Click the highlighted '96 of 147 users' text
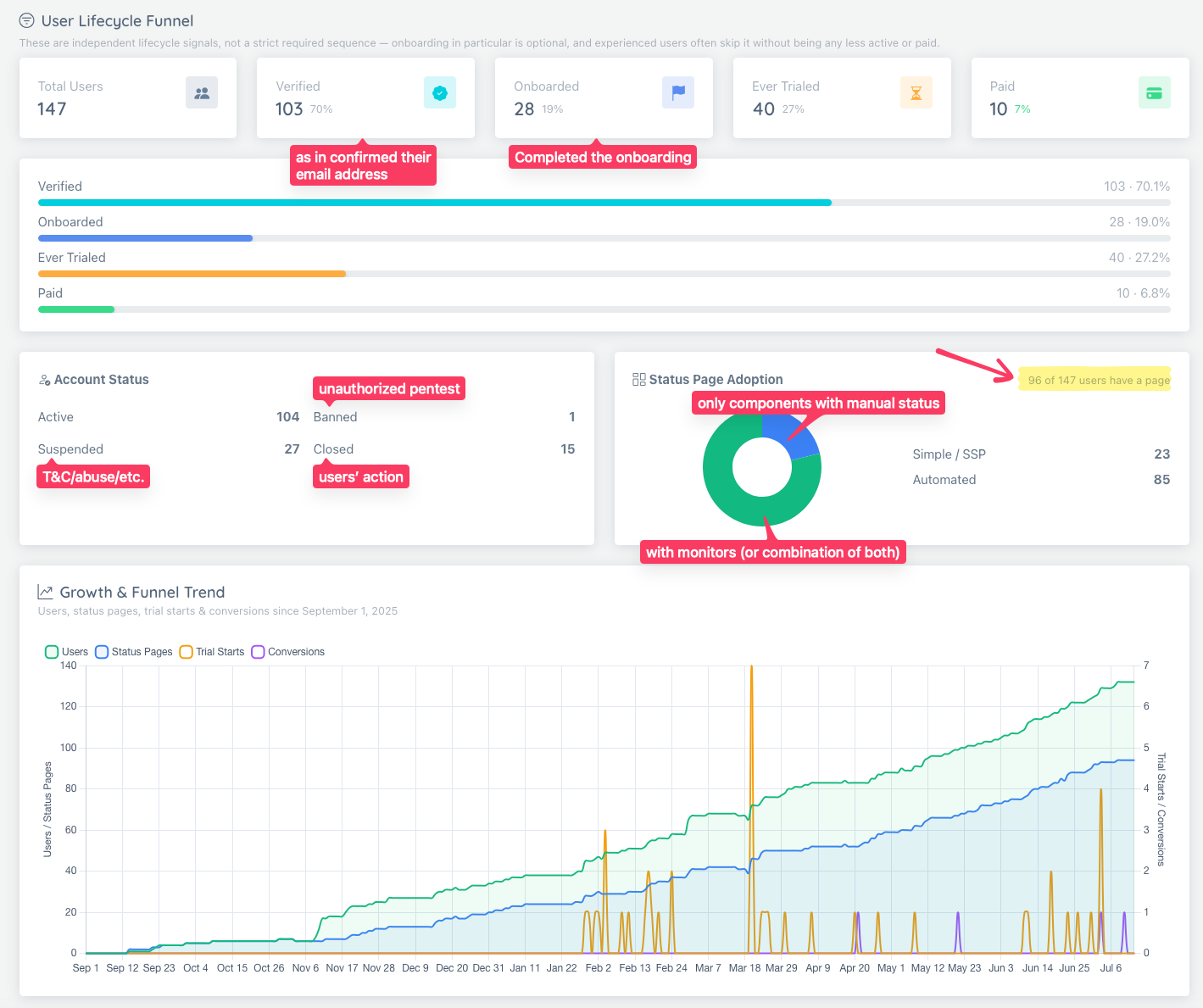This screenshot has height=1008, width=1203. coord(1099,380)
